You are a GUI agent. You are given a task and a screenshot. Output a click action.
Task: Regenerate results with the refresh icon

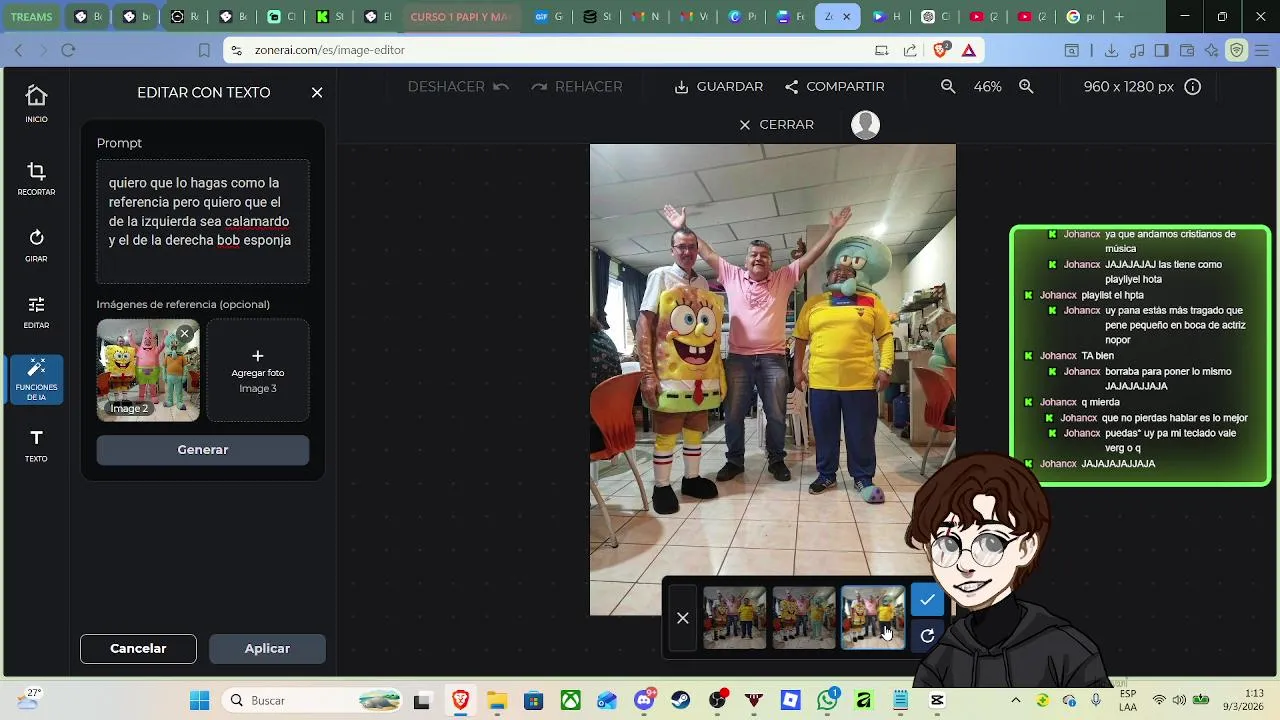(927, 636)
